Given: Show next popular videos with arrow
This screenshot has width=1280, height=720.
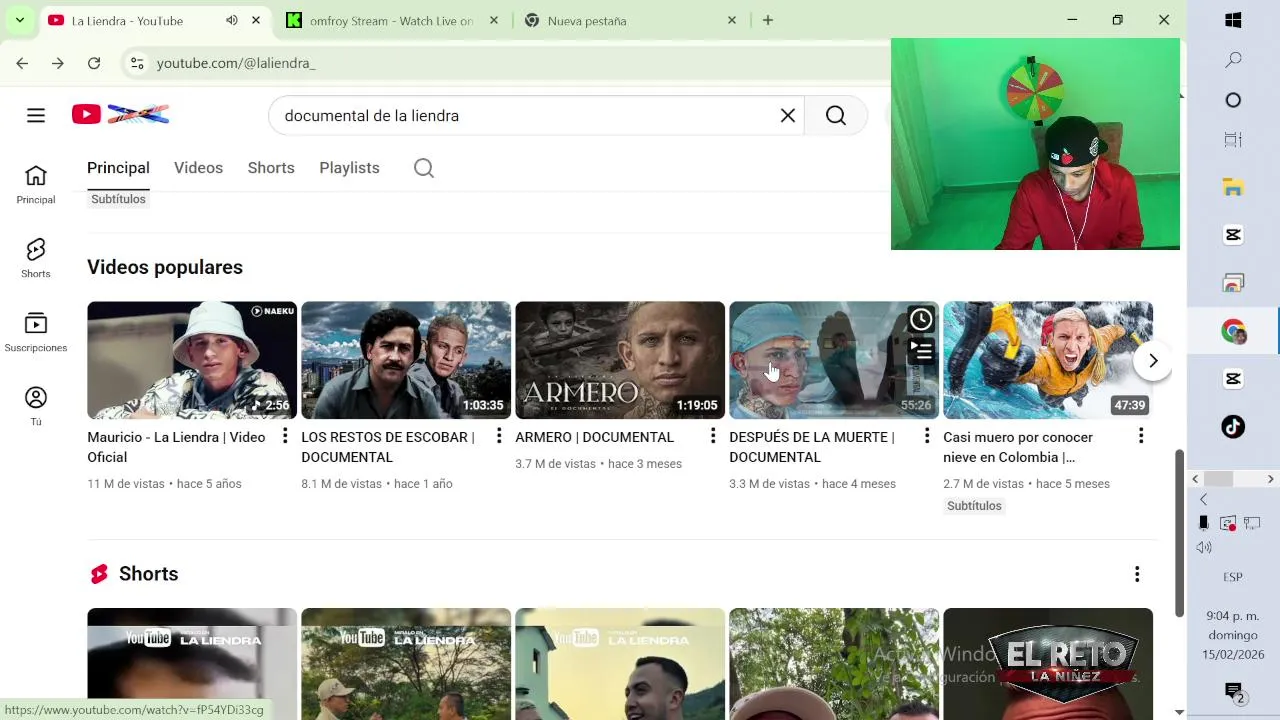Looking at the screenshot, I should click(x=1153, y=361).
